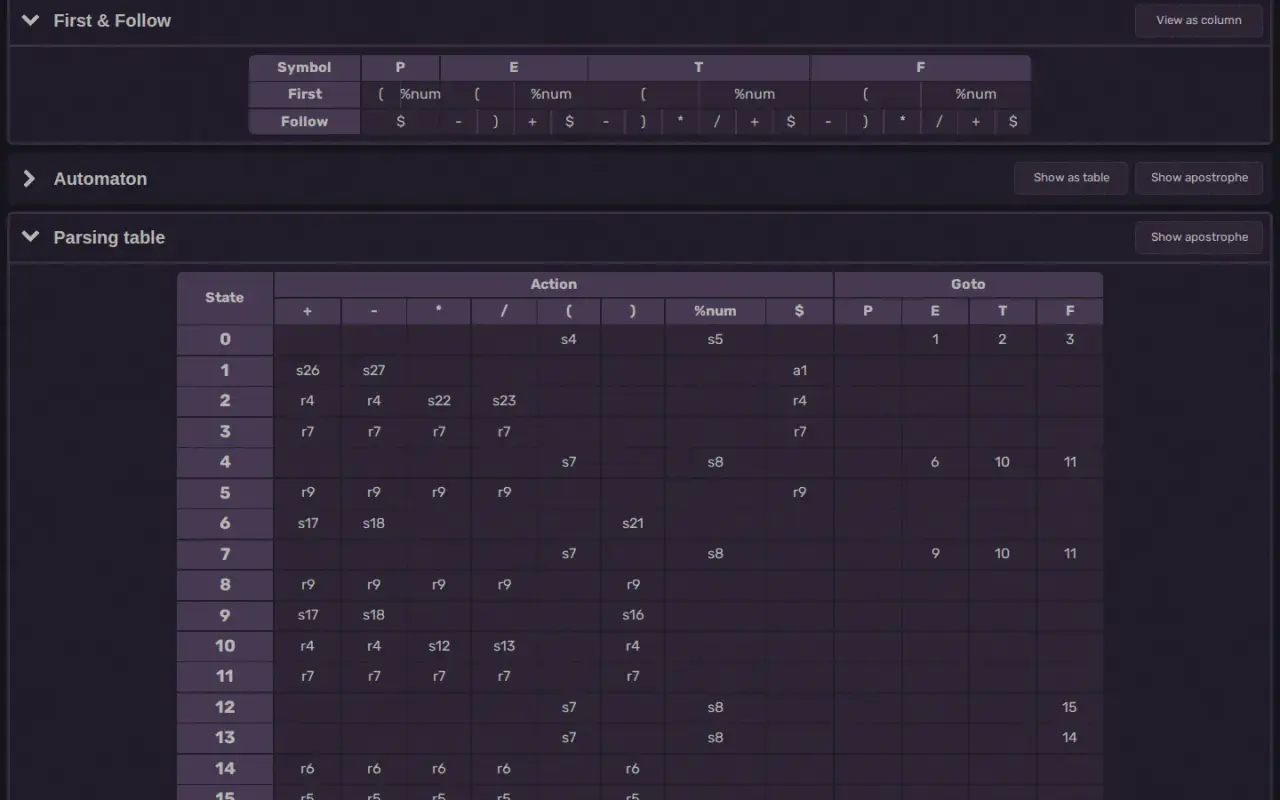Click the State column header
This screenshot has width=1280, height=800.
(225, 298)
